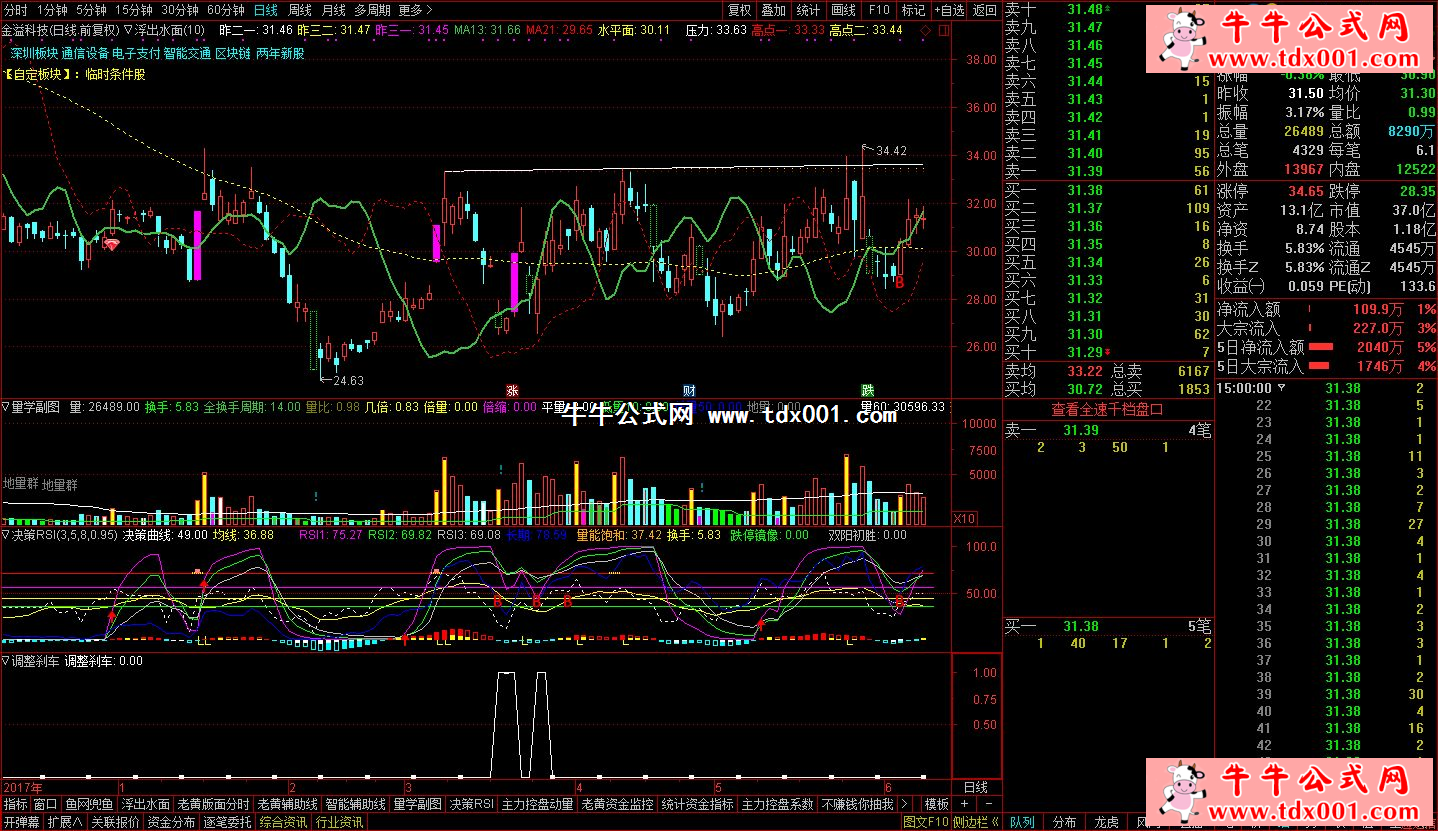Viewport: 1438px width, 831px height.
Task: Choose the 智能辅助线 indicator tab
Action: click(x=356, y=804)
